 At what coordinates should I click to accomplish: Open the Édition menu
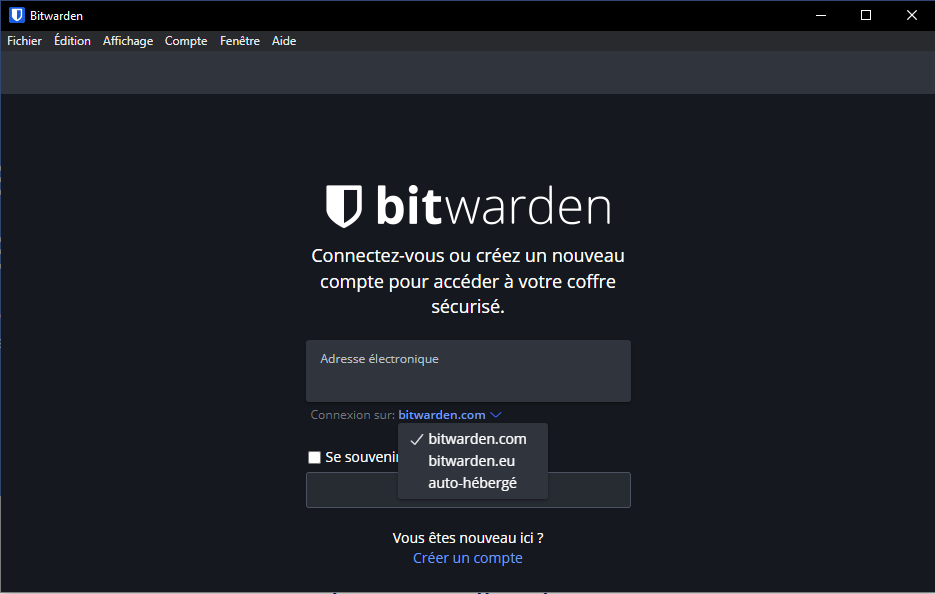click(72, 41)
